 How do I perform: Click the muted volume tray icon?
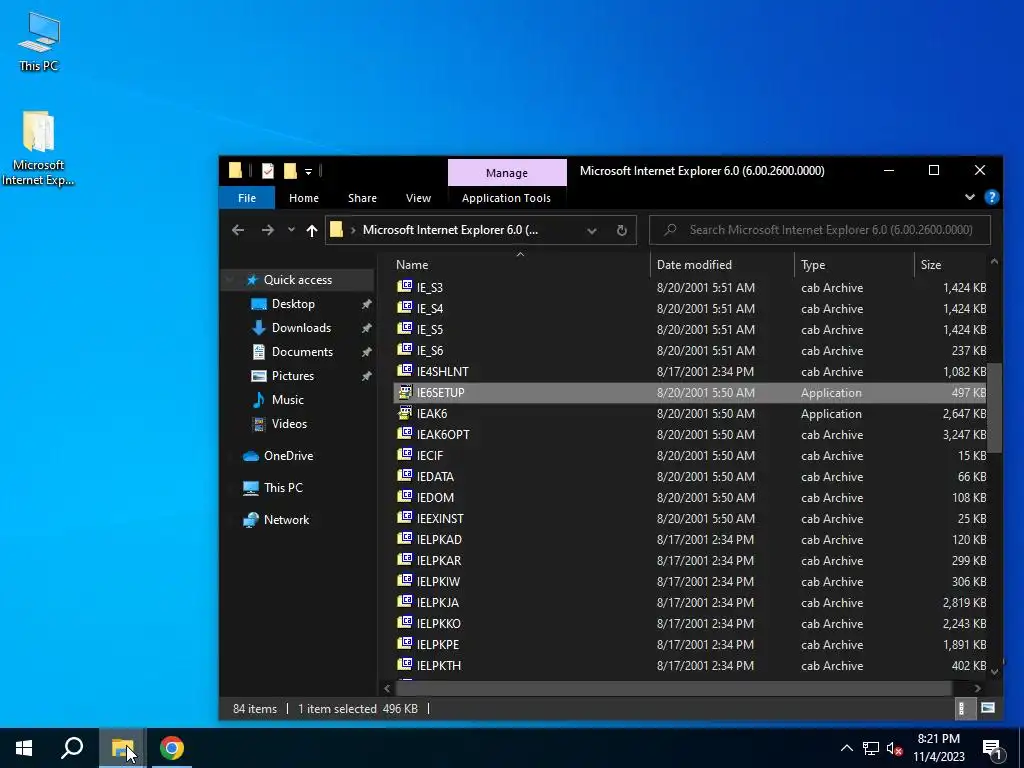point(894,748)
